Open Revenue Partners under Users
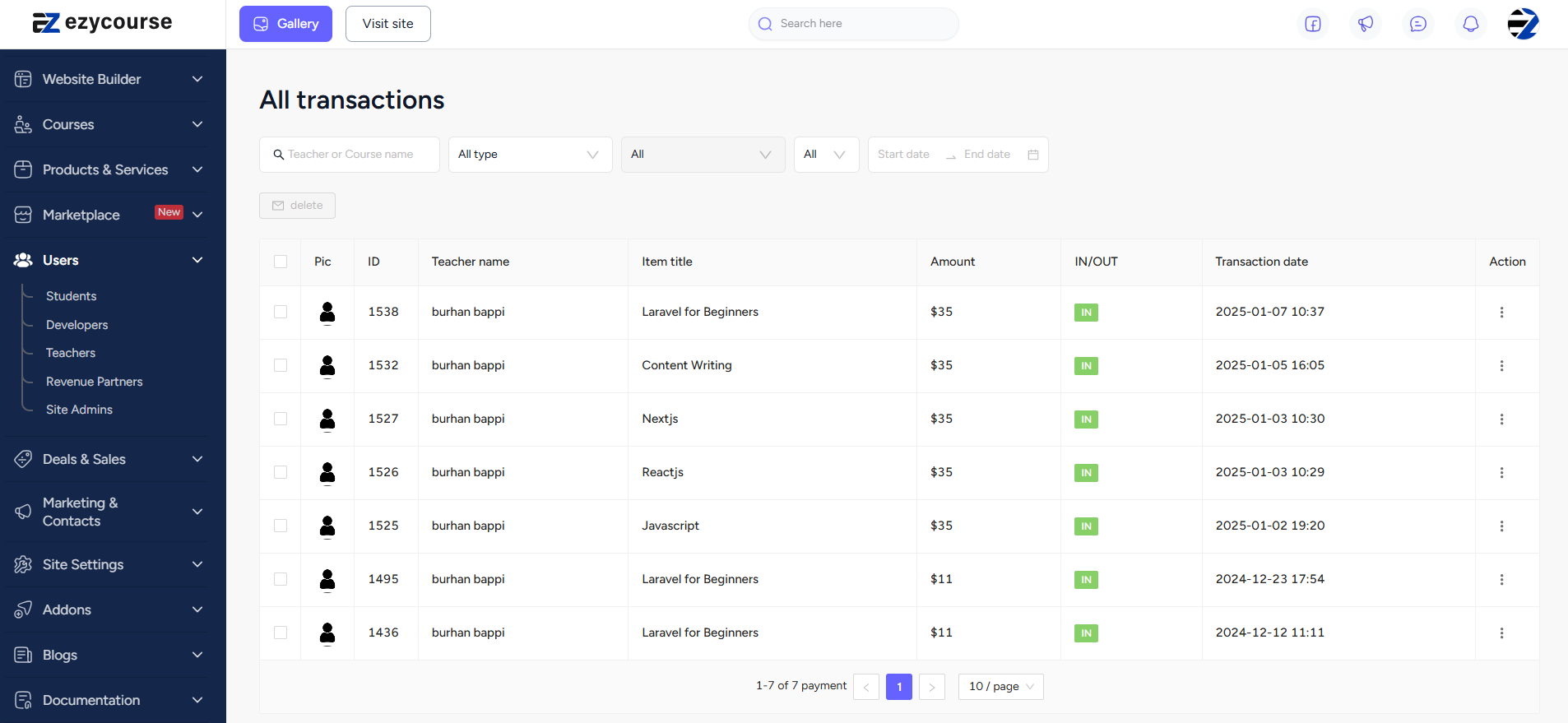The image size is (1568, 723). (x=94, y=382)
